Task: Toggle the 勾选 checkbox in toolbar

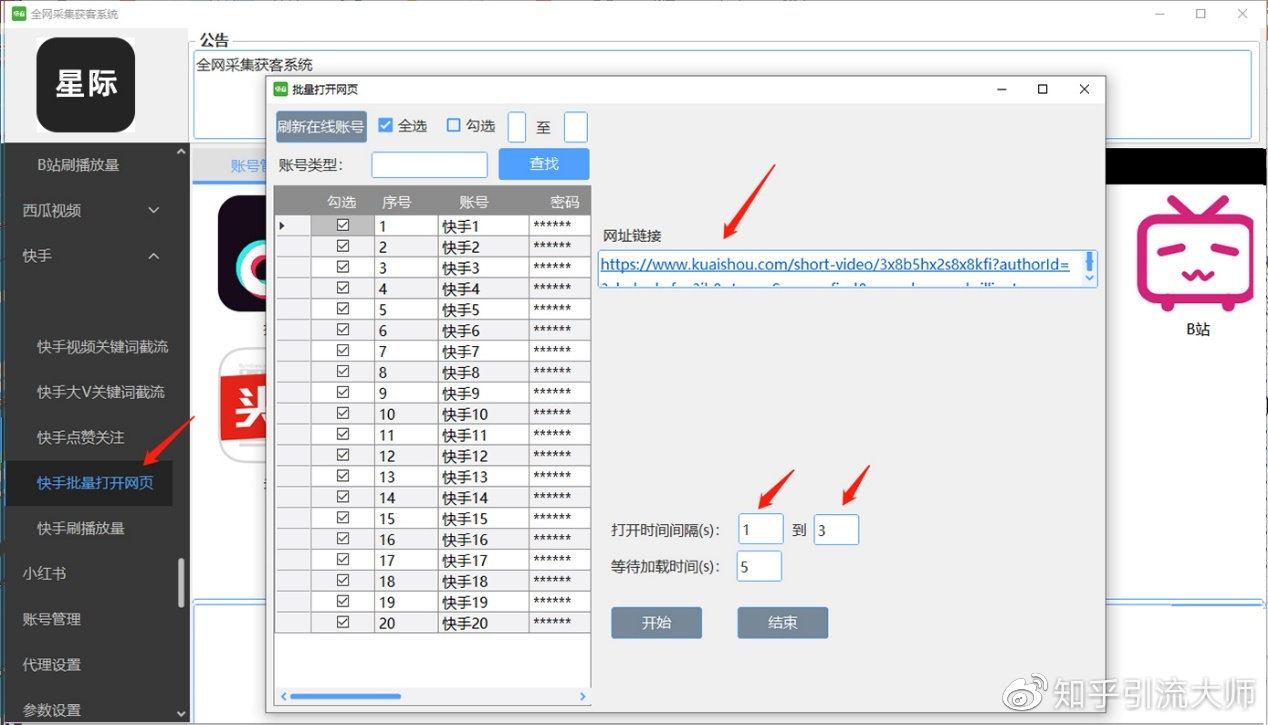Action: coord(454,125)
